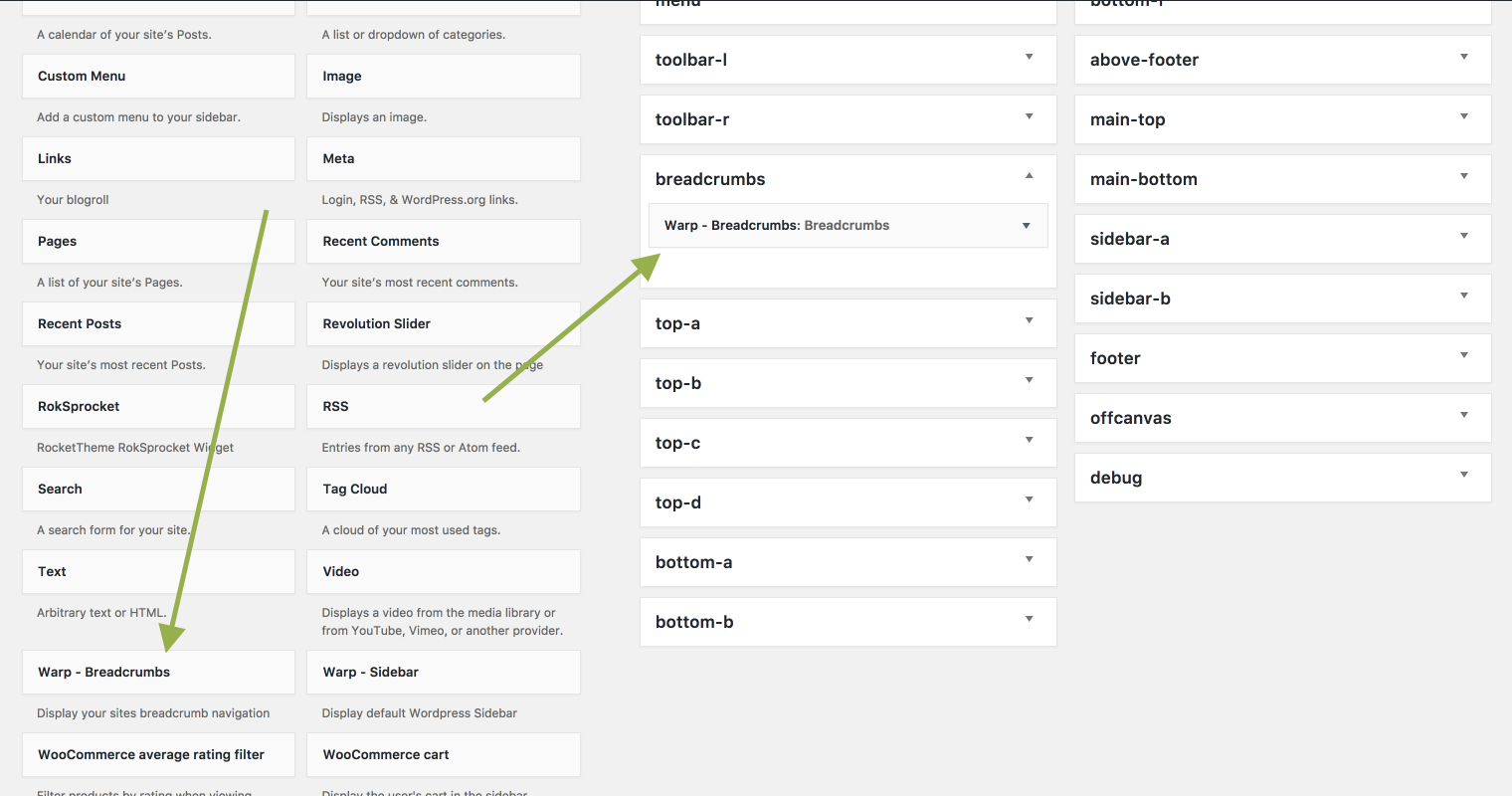
Task: Expand the above-footer widget area arrow
Action: (x=1464, y=57)
